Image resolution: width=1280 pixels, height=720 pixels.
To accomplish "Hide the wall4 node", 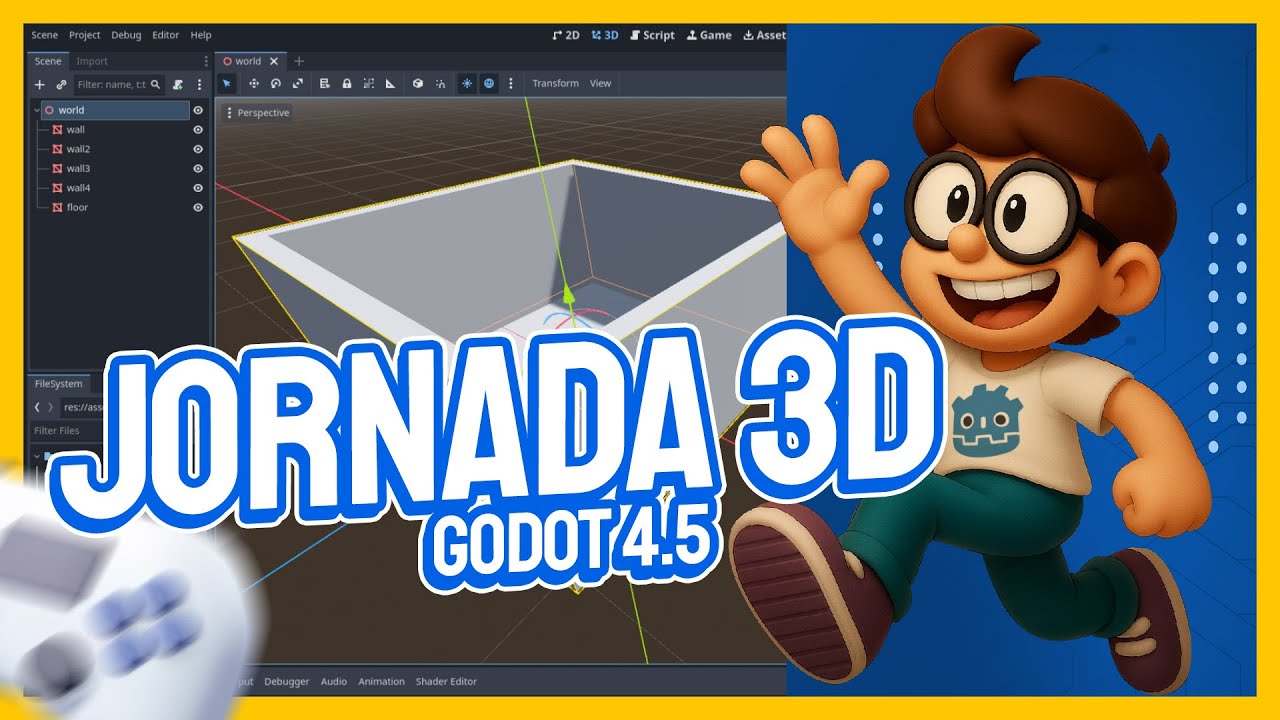I will [198, 188].
